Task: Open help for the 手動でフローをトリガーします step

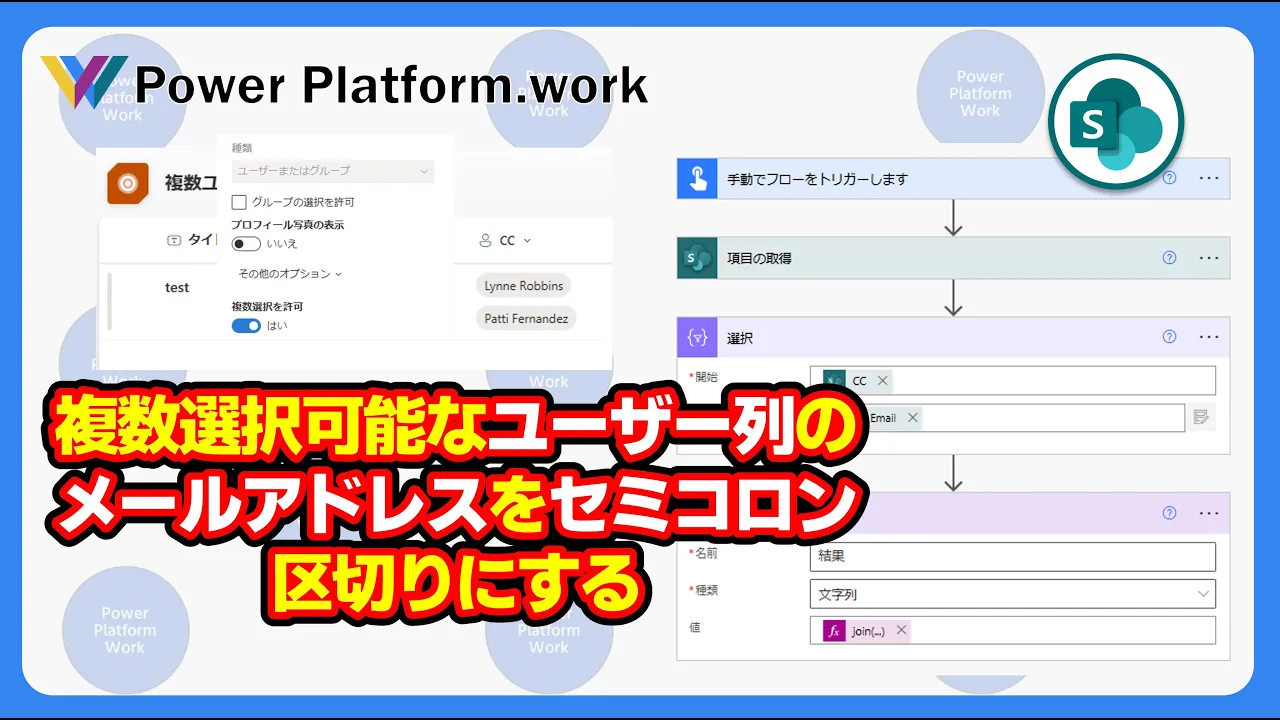Action: tap(1169, 178)
